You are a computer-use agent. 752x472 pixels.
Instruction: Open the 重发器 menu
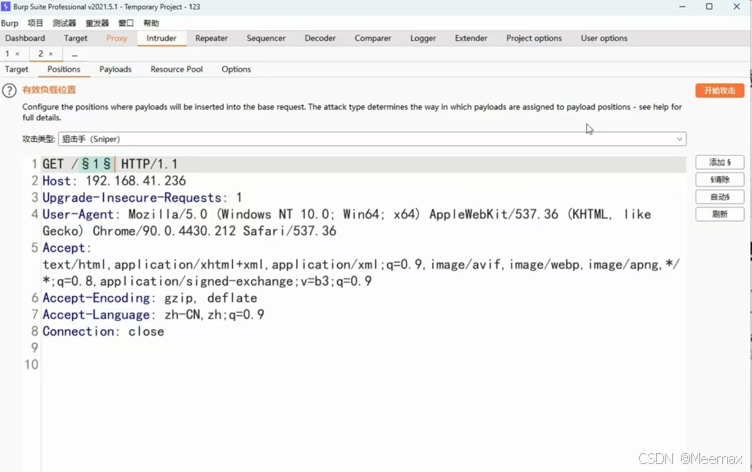(97, 23)
